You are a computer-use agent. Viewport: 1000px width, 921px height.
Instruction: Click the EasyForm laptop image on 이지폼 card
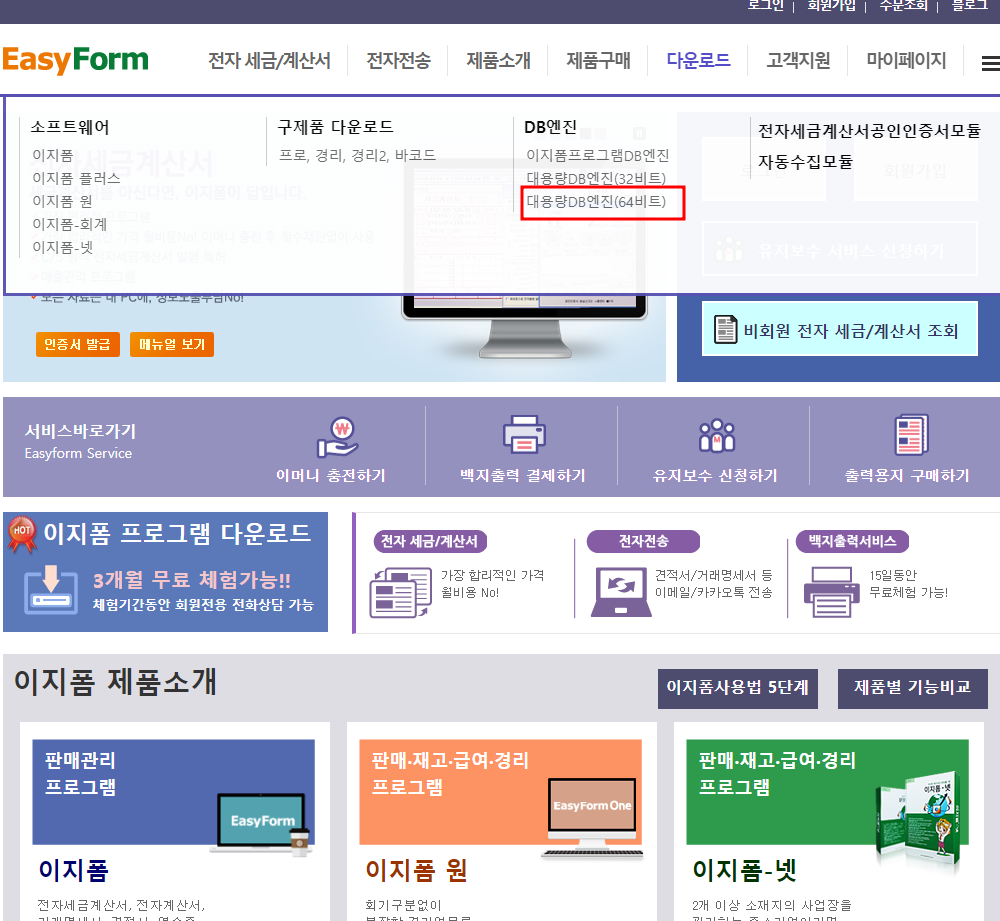tap(261, 823)
